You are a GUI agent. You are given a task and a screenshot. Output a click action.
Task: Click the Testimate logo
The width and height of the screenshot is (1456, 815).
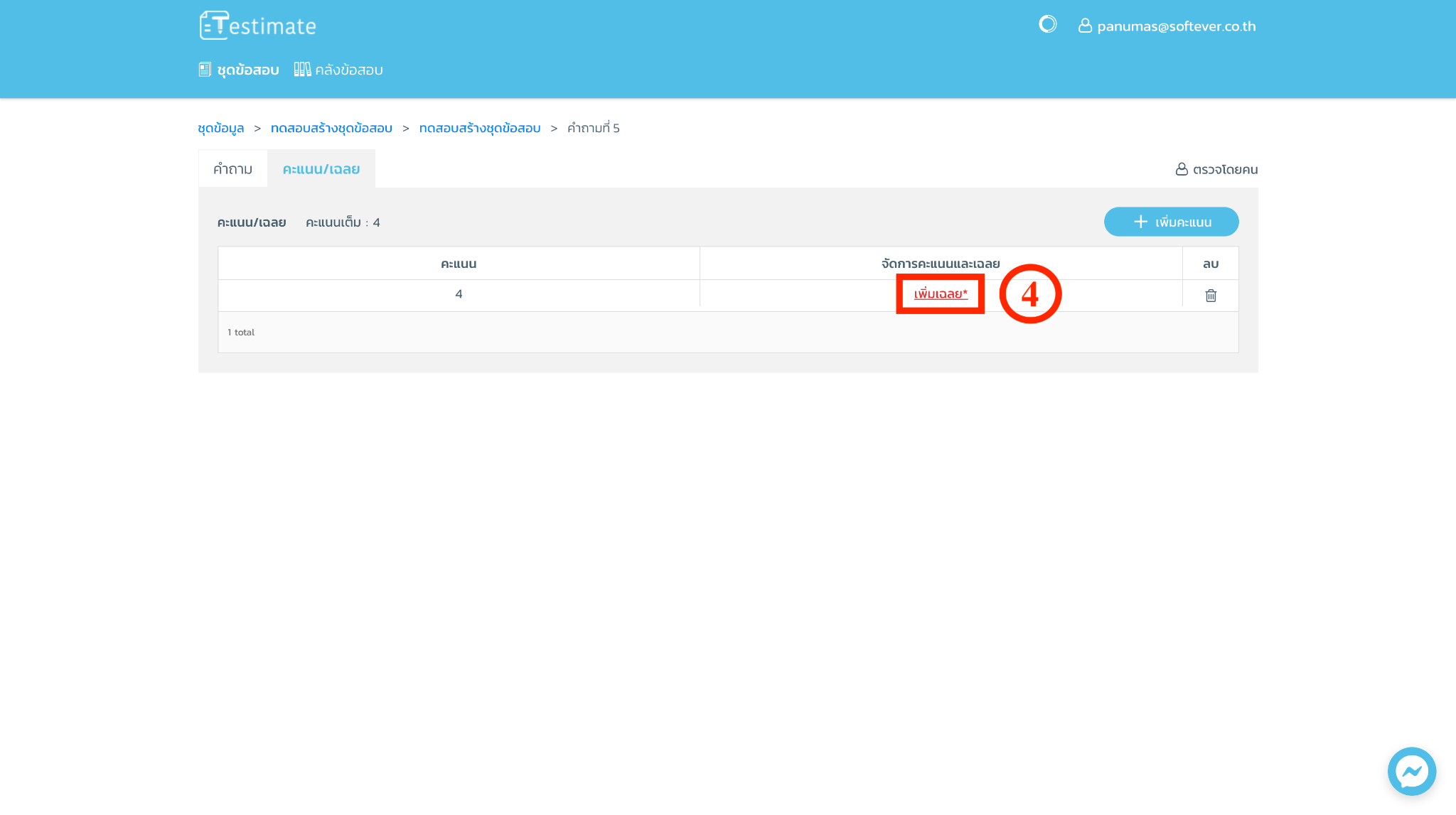[x=257, y=26]
